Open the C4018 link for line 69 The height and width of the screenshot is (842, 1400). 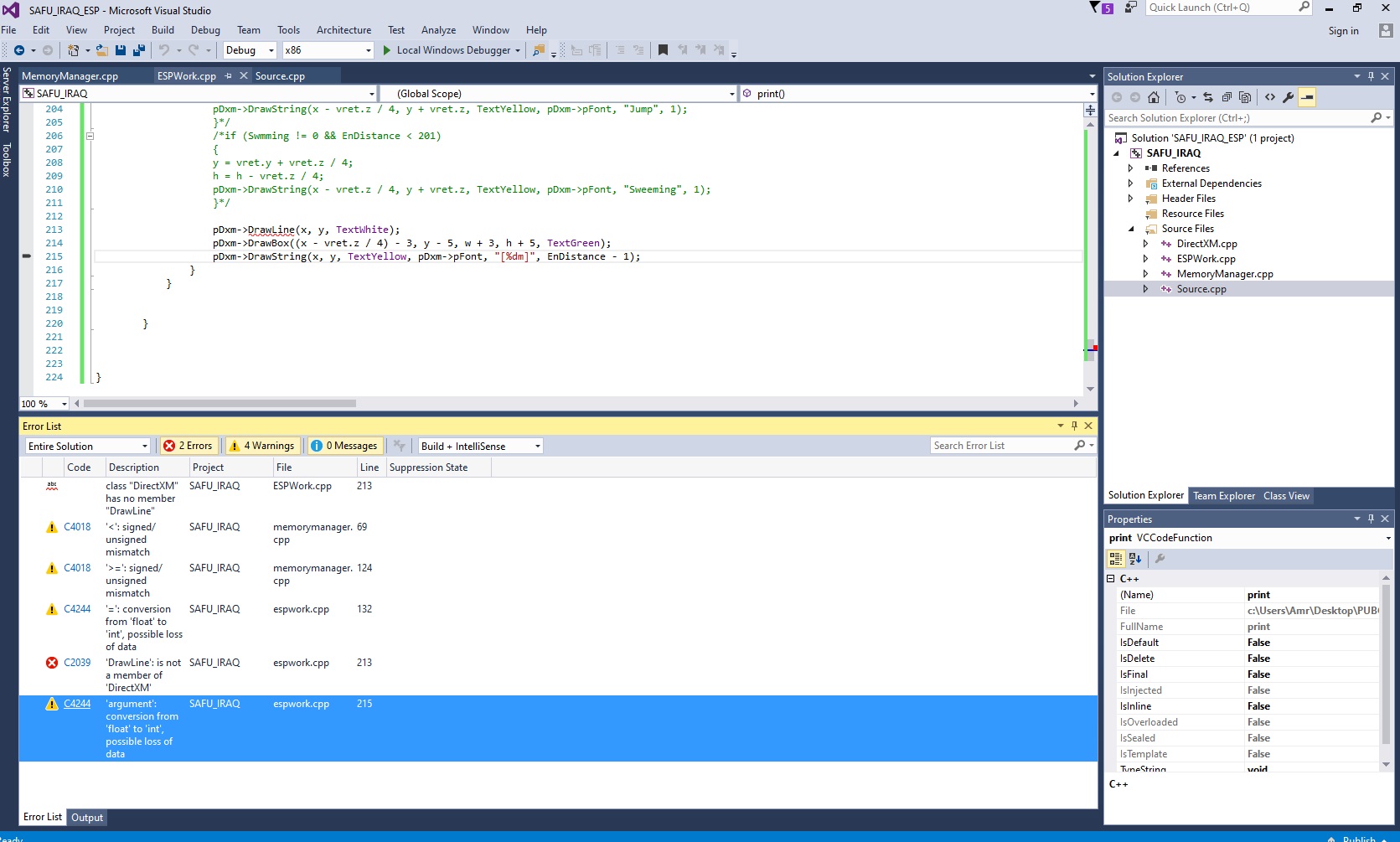77,527
